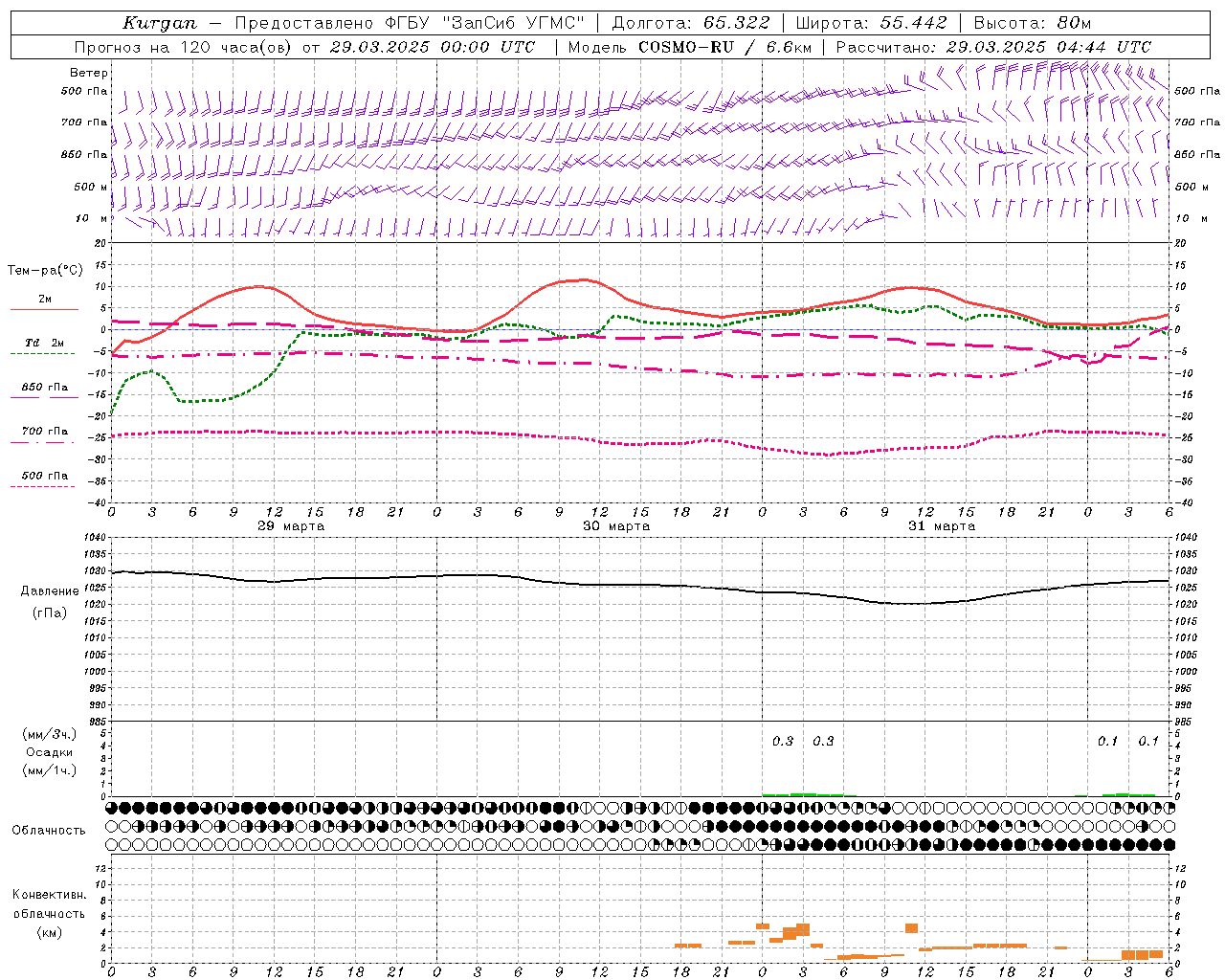Click the "(гПа)" unit label under Давление
This screenshot has width=1225, height=980.
point(49,613)
